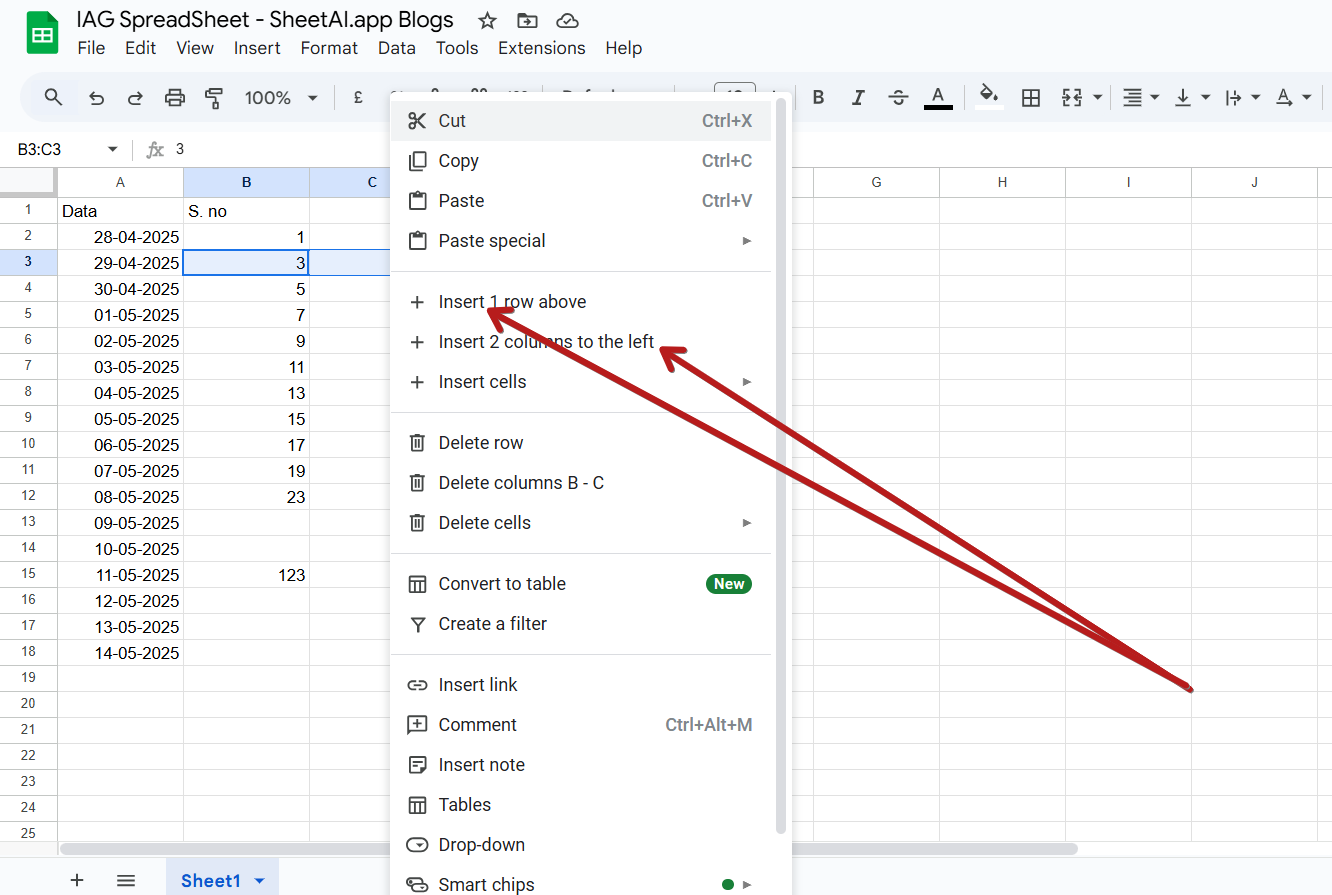Open the Insert menu
Screen dimensions: 1332x895
pos(257,48)
